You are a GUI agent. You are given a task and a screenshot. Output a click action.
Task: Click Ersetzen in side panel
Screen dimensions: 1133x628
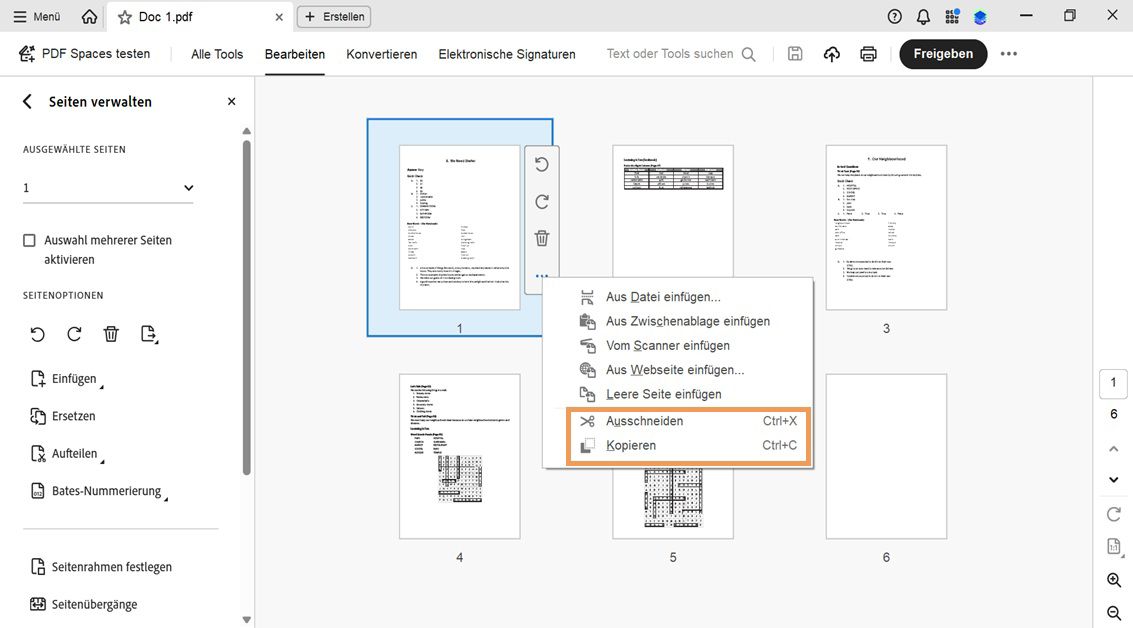(x=63, y=416)
